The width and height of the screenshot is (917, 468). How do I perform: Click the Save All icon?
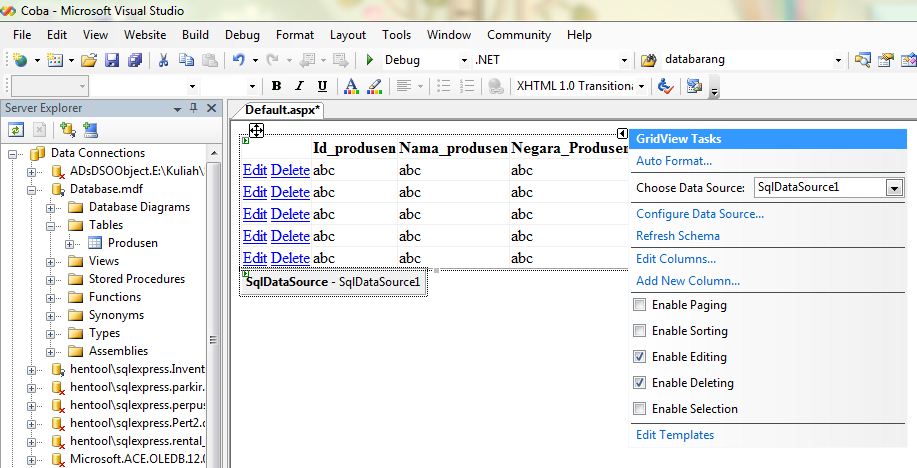click(x=135, y=60)
